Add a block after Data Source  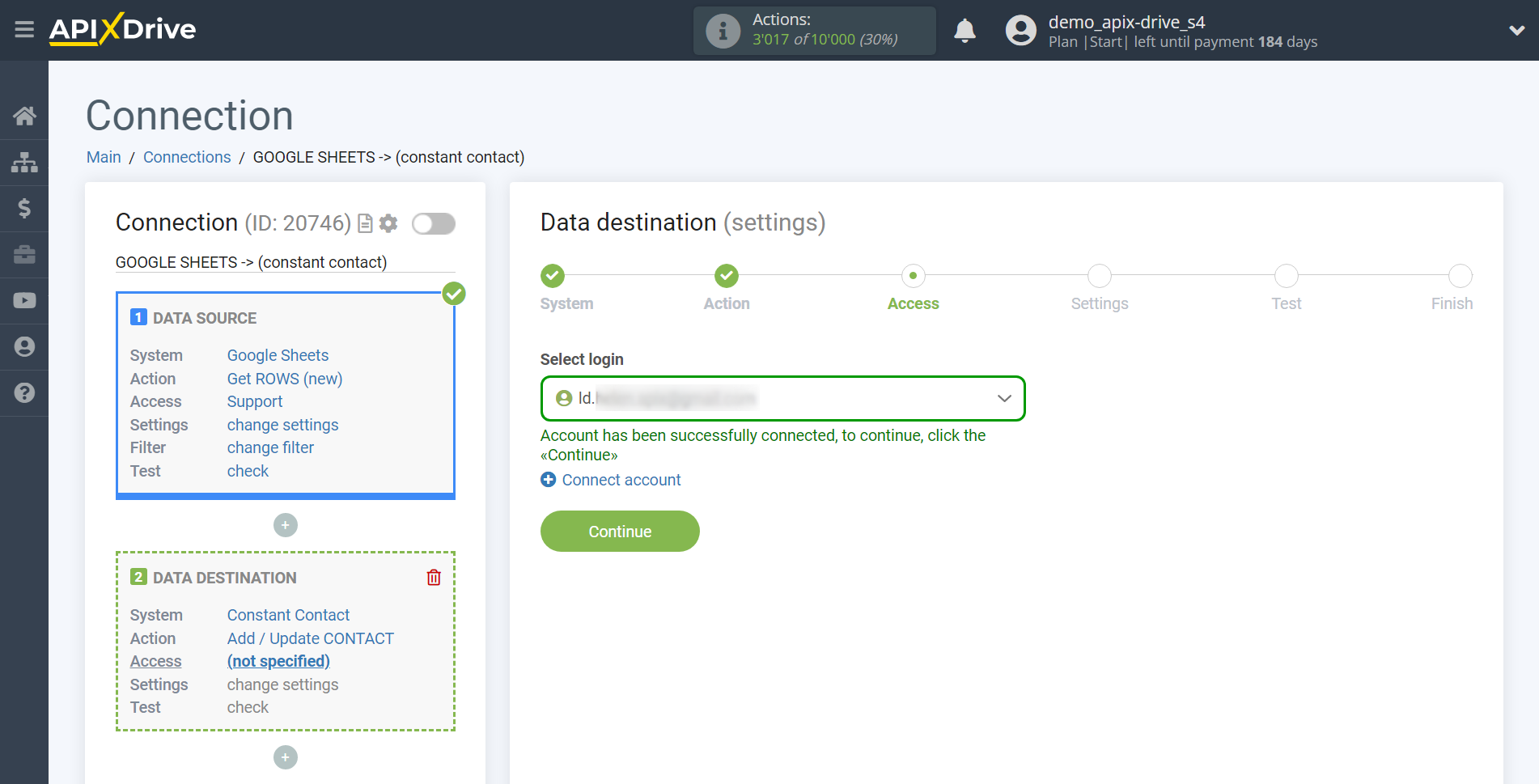tap(286, 525)
